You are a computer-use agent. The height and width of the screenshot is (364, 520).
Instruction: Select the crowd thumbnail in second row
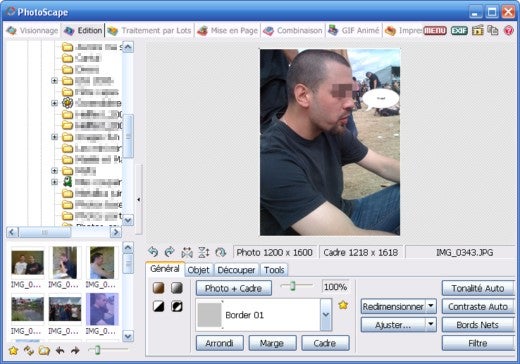(x=65, y=309)
